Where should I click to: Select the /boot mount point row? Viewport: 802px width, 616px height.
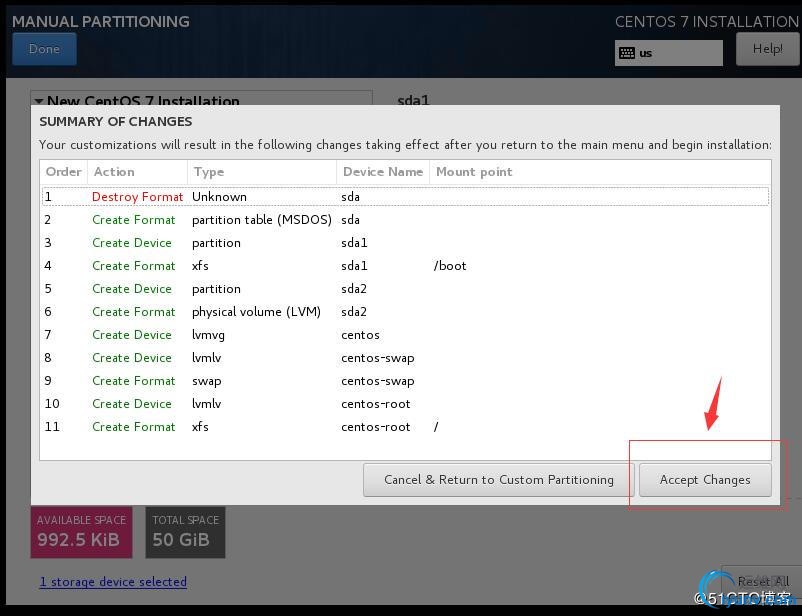click(x=405, y=266)
